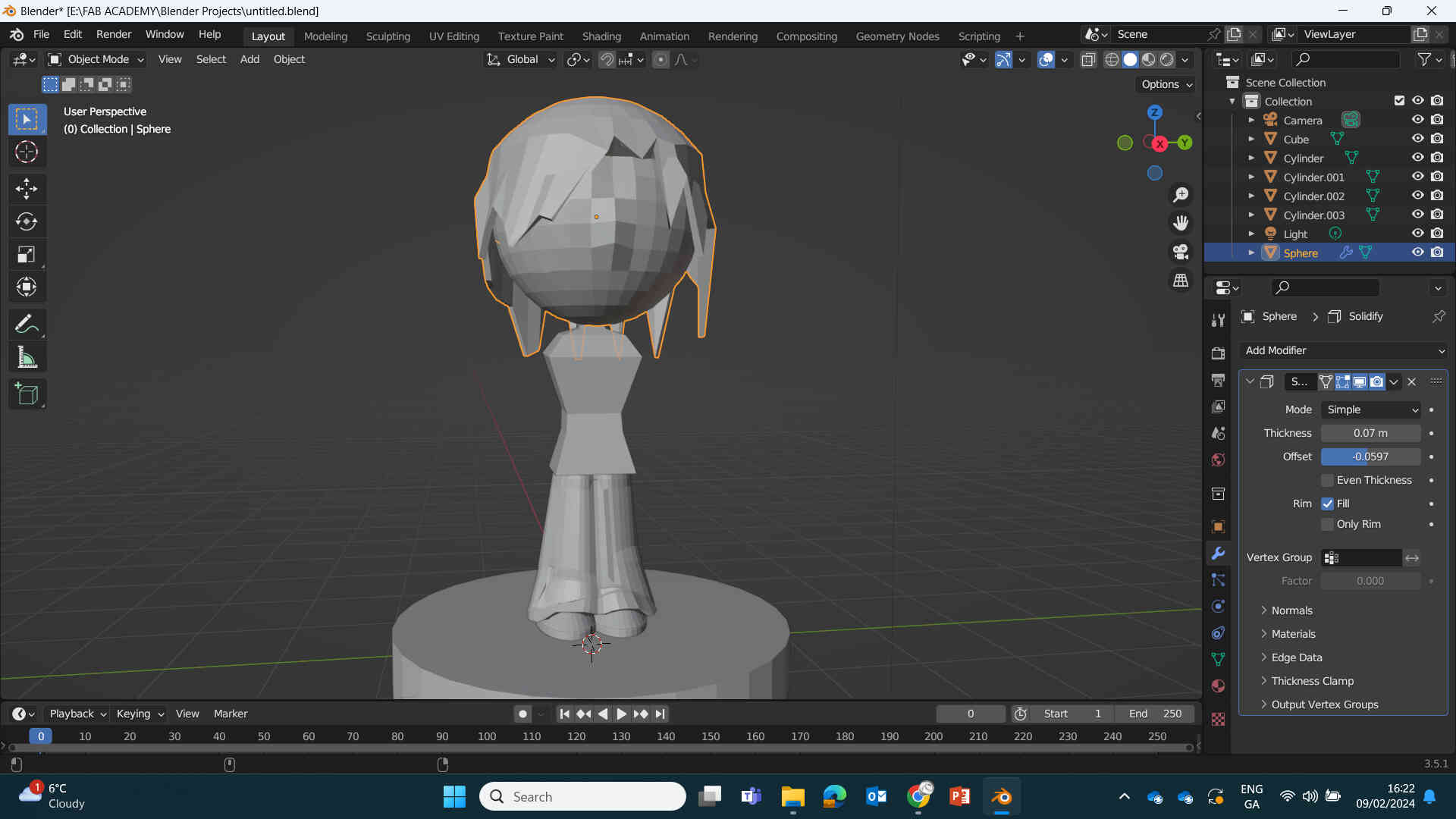Expand the Thickness Clamp panel
1456x819 pixels.
tap(1312, 681)
